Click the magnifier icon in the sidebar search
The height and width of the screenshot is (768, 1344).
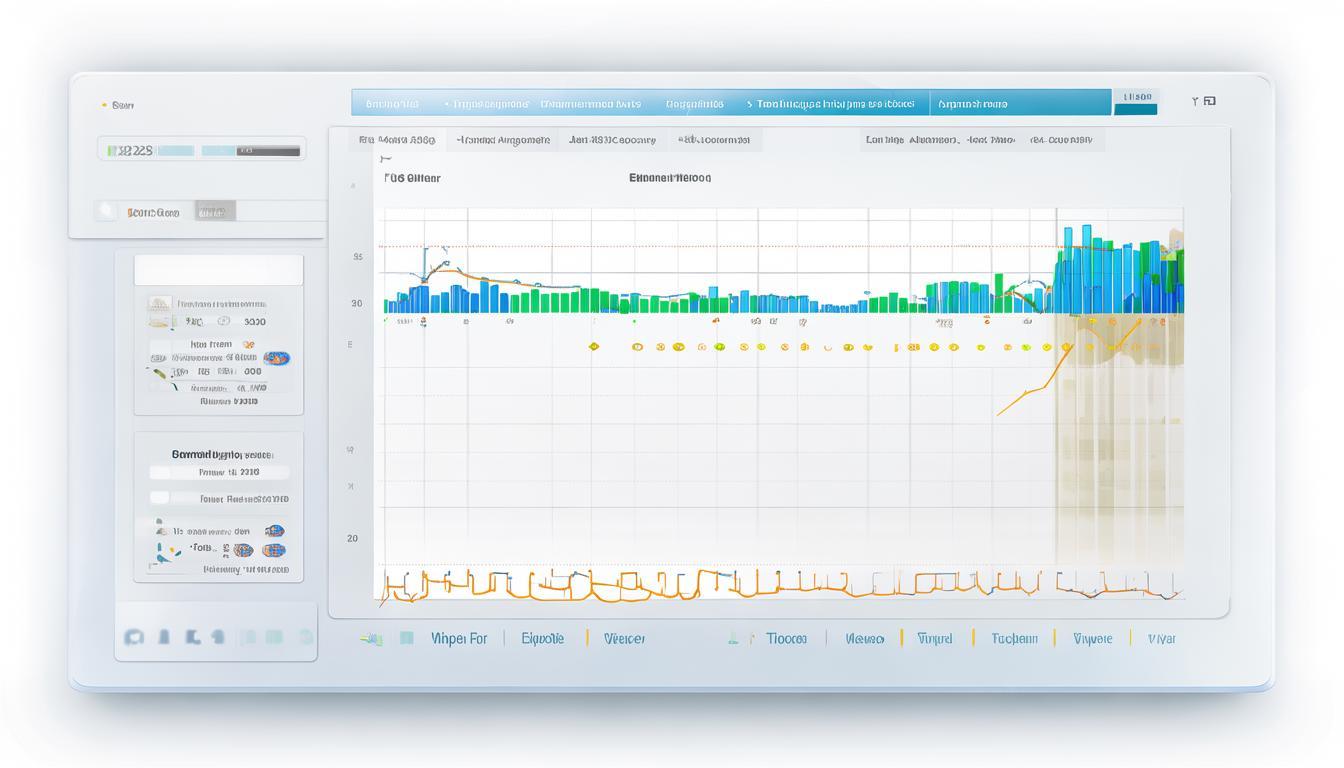[106, 211]
